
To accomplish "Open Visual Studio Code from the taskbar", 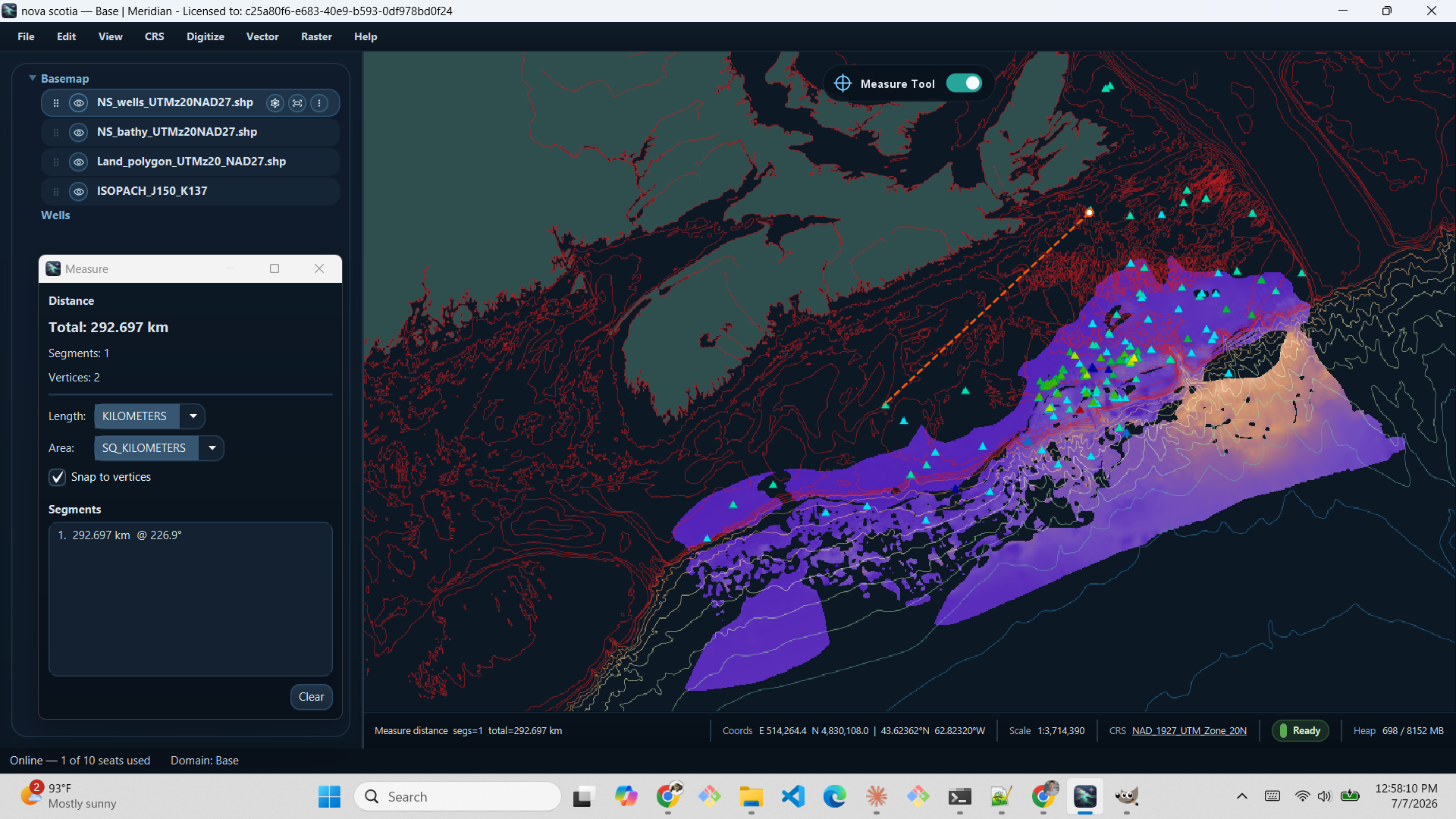I will tap(792, 796).
